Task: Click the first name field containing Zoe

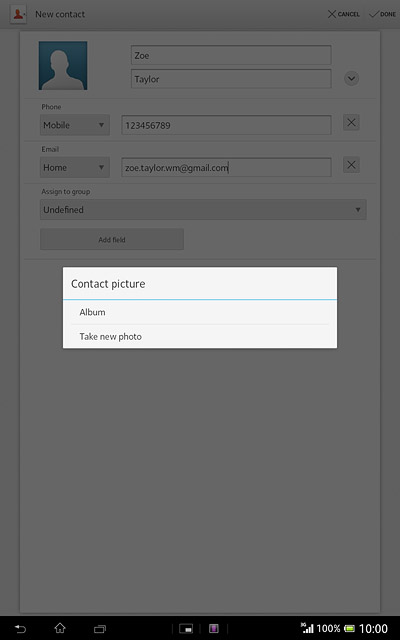Action: click(231, 55)
